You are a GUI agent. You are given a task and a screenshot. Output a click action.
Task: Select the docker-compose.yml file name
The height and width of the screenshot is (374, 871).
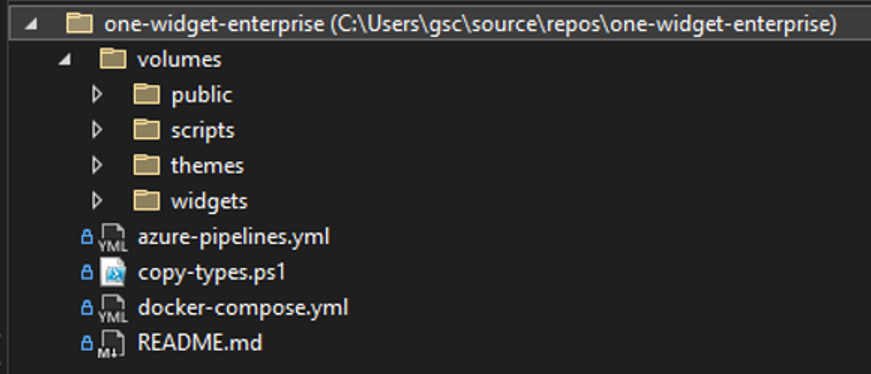243,307
